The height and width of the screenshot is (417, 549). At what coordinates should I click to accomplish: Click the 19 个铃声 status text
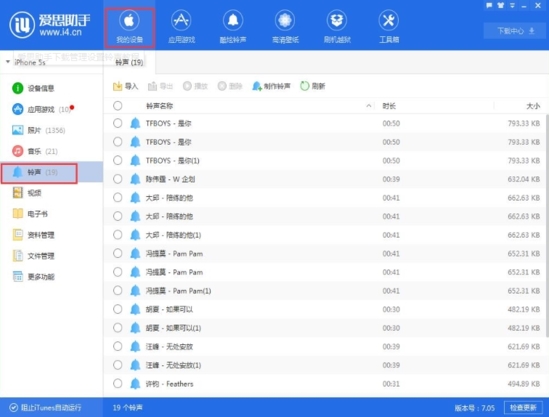[128, 408]
